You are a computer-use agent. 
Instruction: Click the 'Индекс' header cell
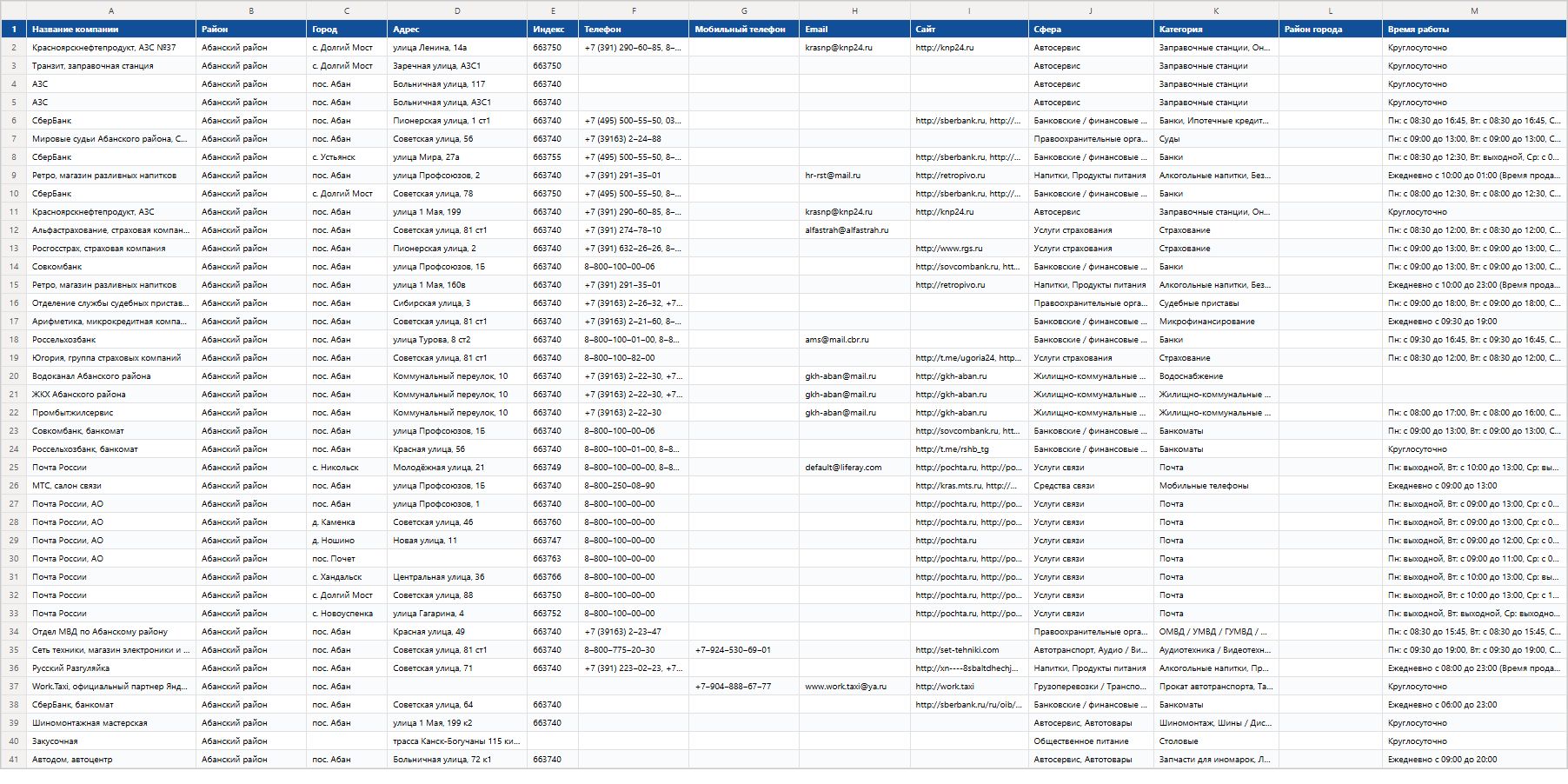553,29
